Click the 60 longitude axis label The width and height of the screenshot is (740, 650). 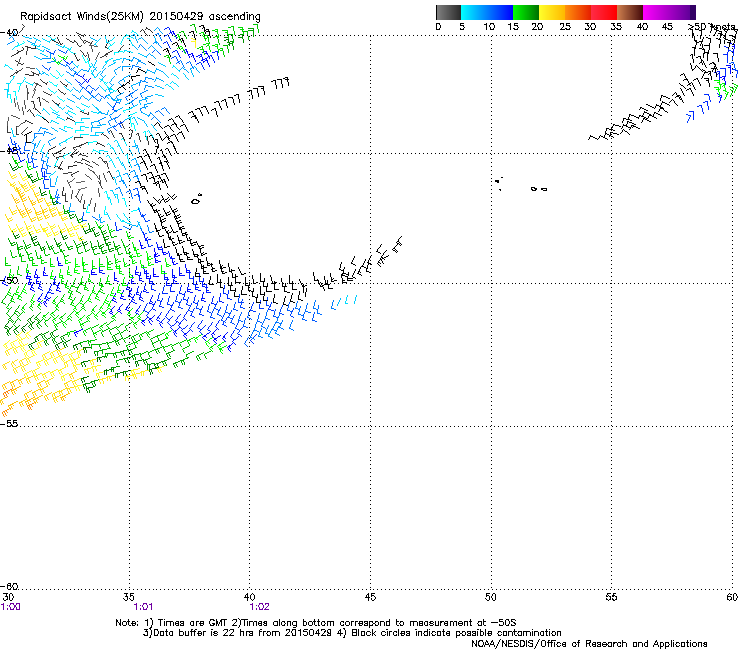click(732, 597)
